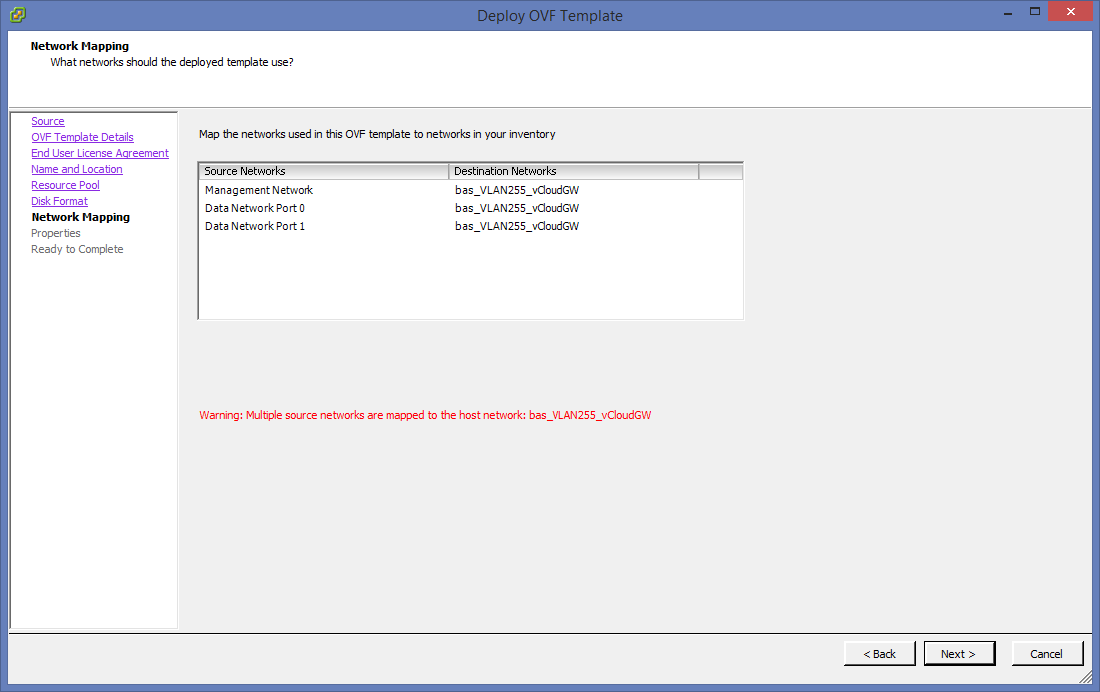The height and width of the screenshot is (692, 1100).
Task: Change destination network for Data Network Port 1
Action: tap(517, 226)
